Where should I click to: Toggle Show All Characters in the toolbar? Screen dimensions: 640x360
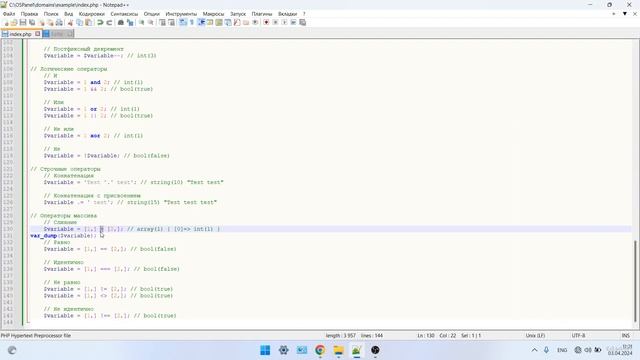[191, 22]
